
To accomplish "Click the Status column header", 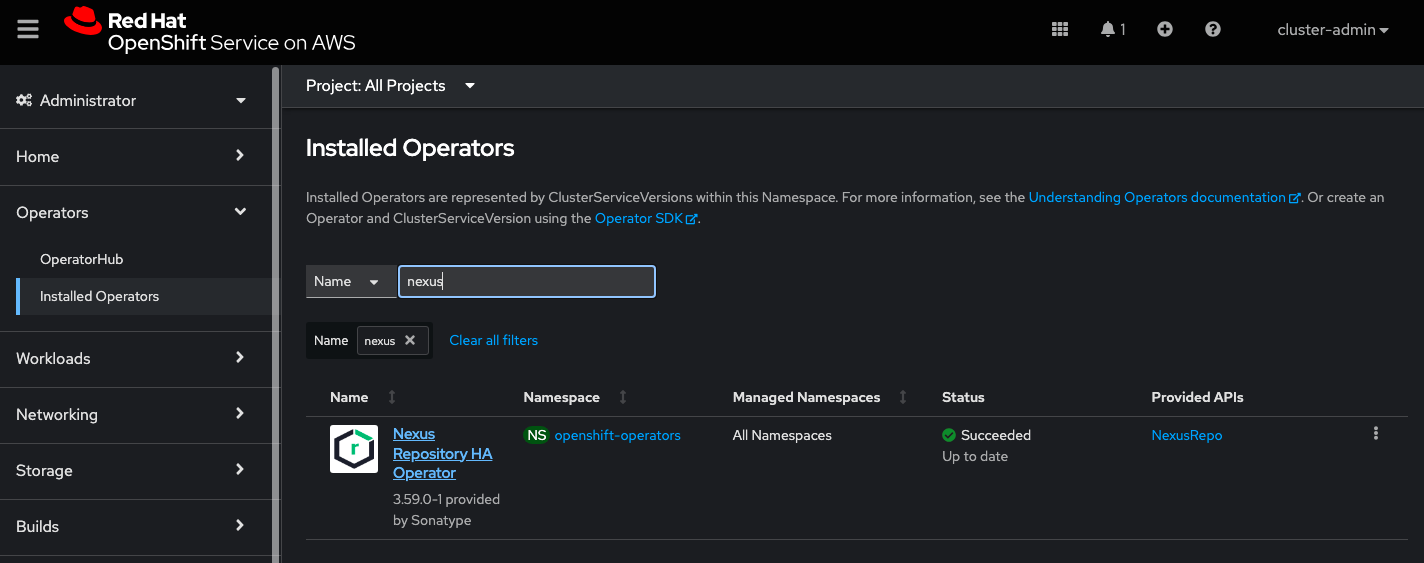I will 963,397.
